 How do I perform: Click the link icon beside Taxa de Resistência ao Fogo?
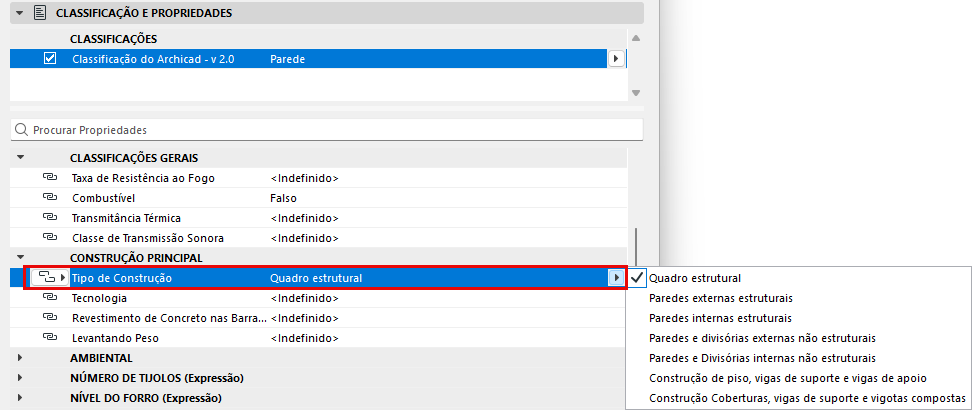coord(50,178)
